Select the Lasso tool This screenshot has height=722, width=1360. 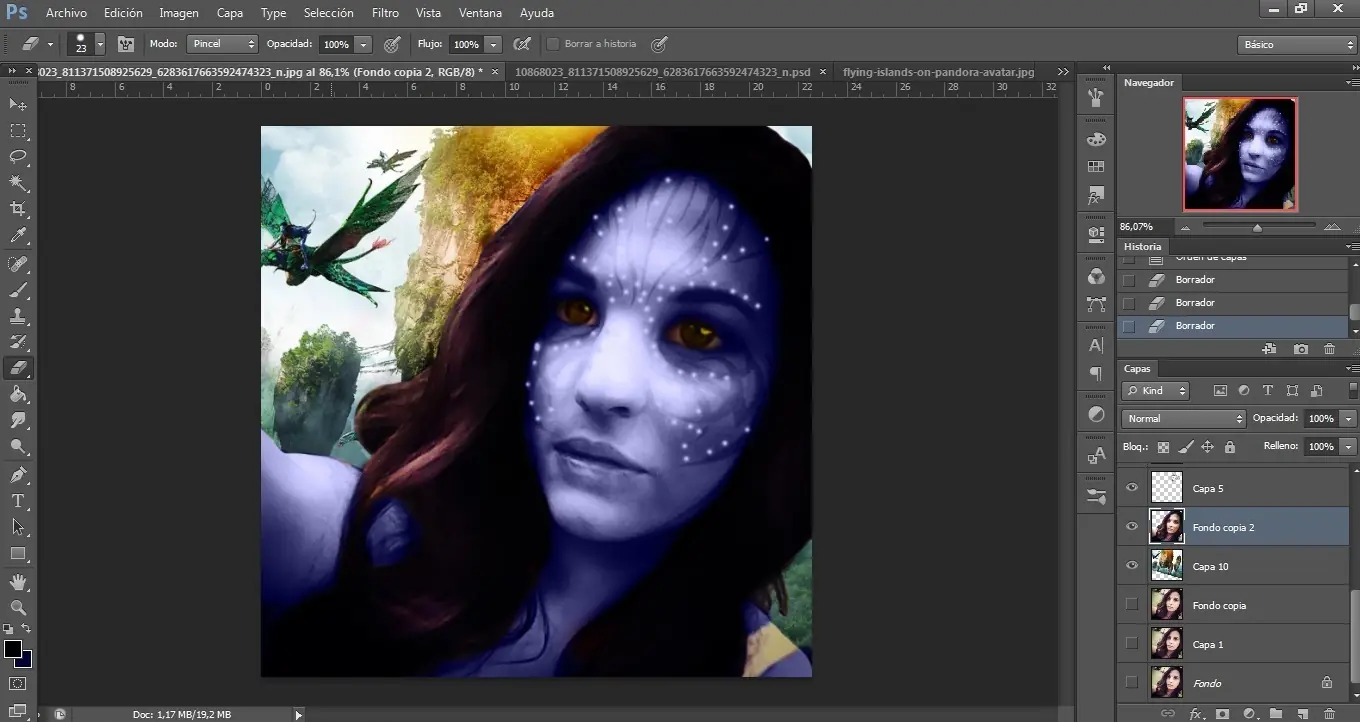point(18,157)
